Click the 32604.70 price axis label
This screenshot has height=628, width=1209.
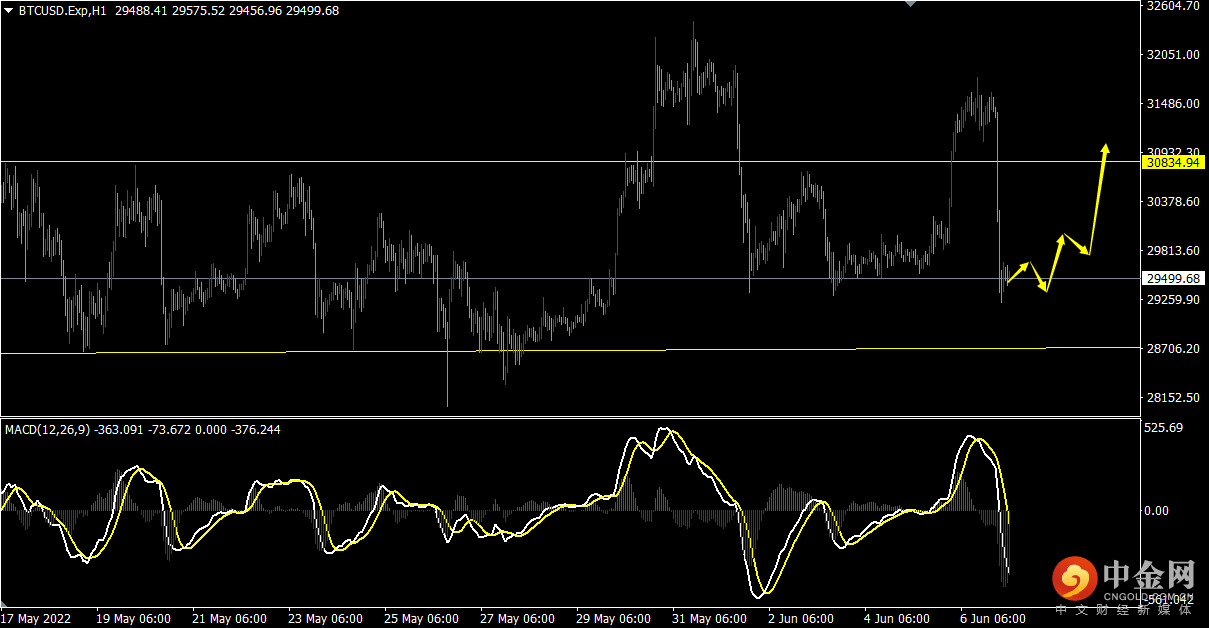point(1172,6)
